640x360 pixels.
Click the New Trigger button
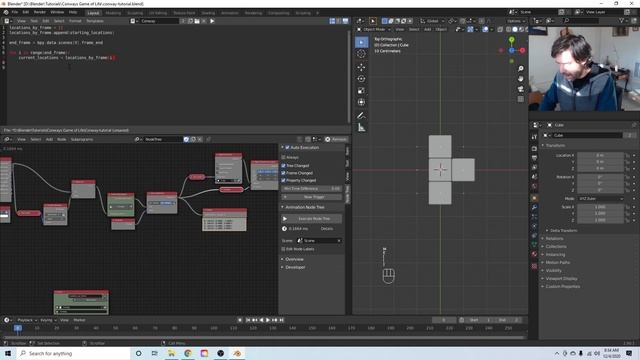tap(311, 197)
